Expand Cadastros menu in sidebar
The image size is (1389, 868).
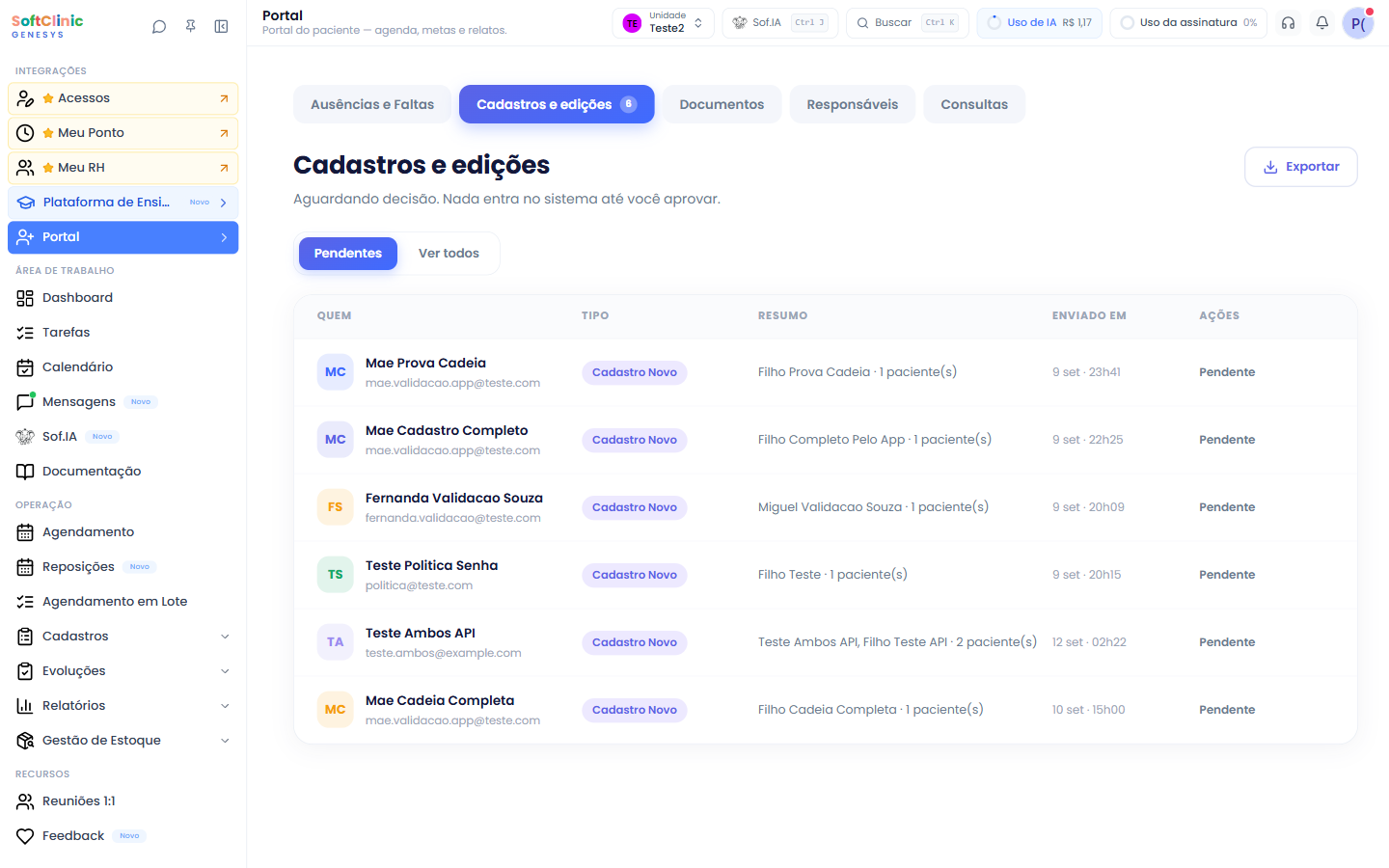123,637
